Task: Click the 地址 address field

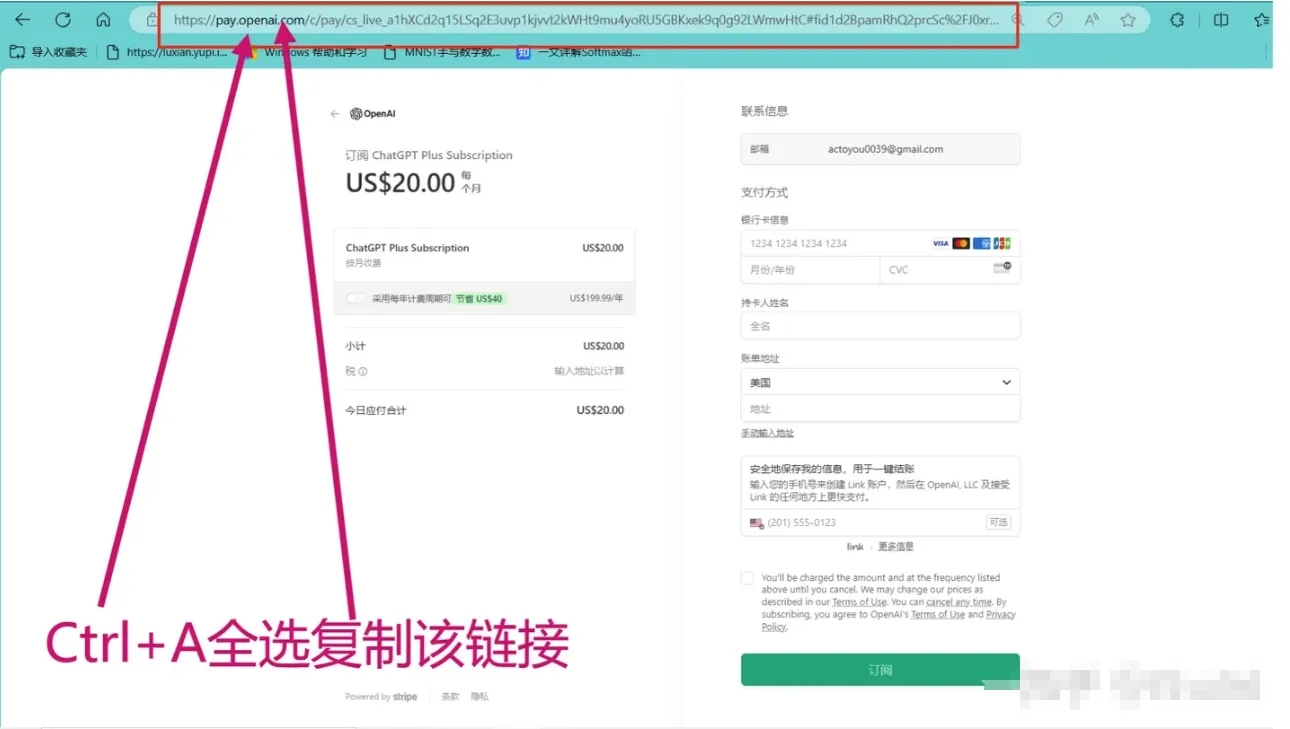Action: pyautogui.click(x=880, y=409)
